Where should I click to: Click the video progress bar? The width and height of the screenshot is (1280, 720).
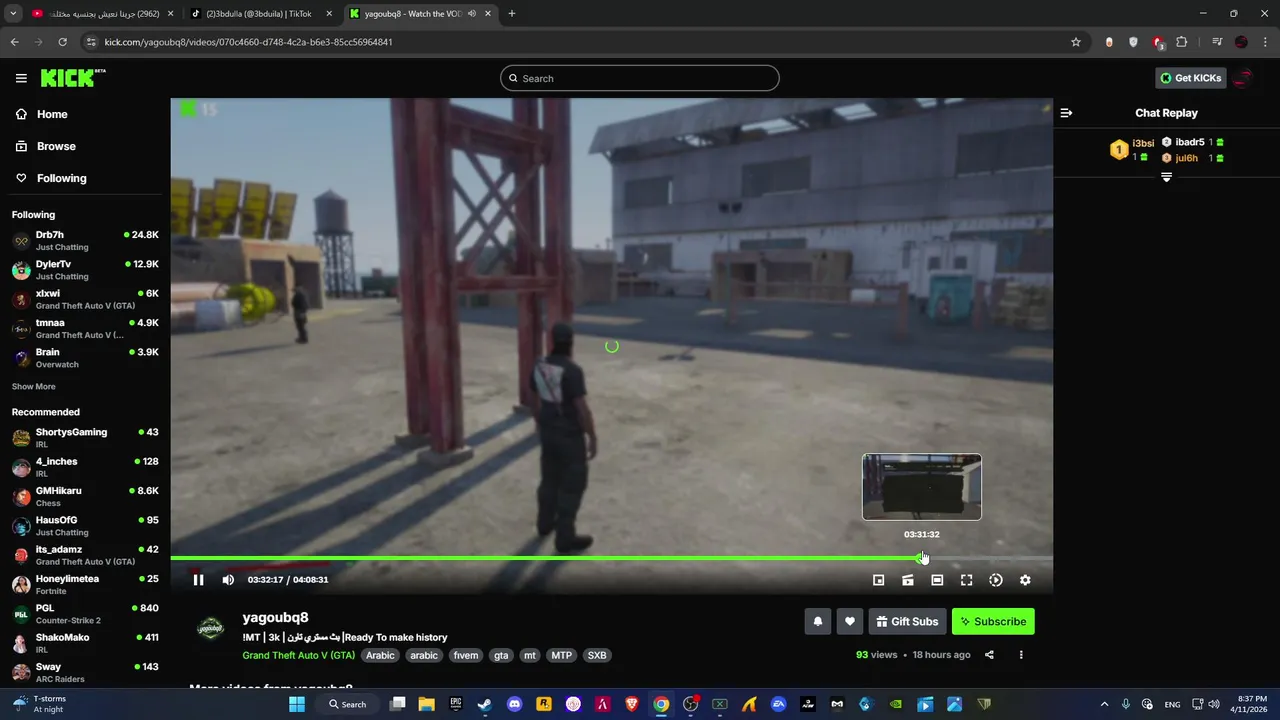click(611, 558)
